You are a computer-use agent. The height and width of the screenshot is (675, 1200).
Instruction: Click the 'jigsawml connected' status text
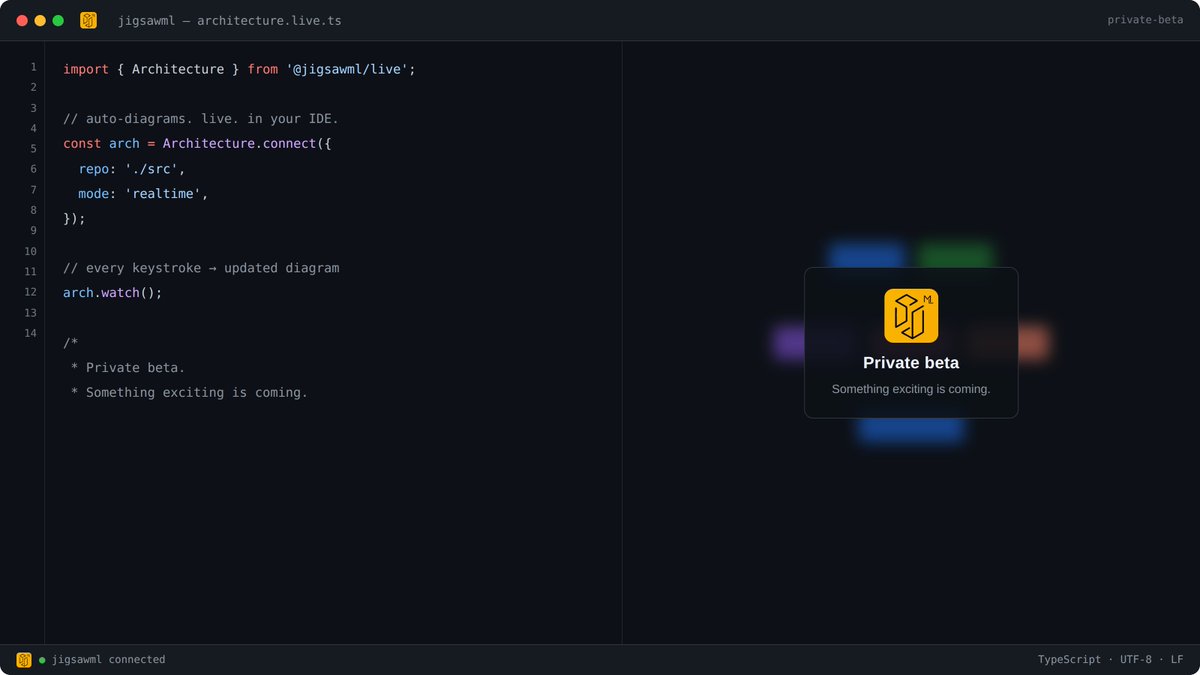tap(108, 660)
